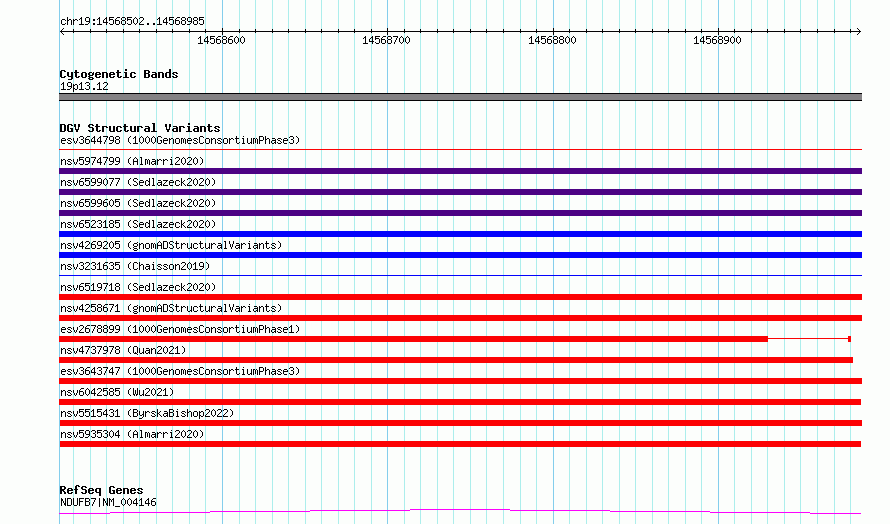Click the chr19:14568502..14568985 region label

coord(132,21)
